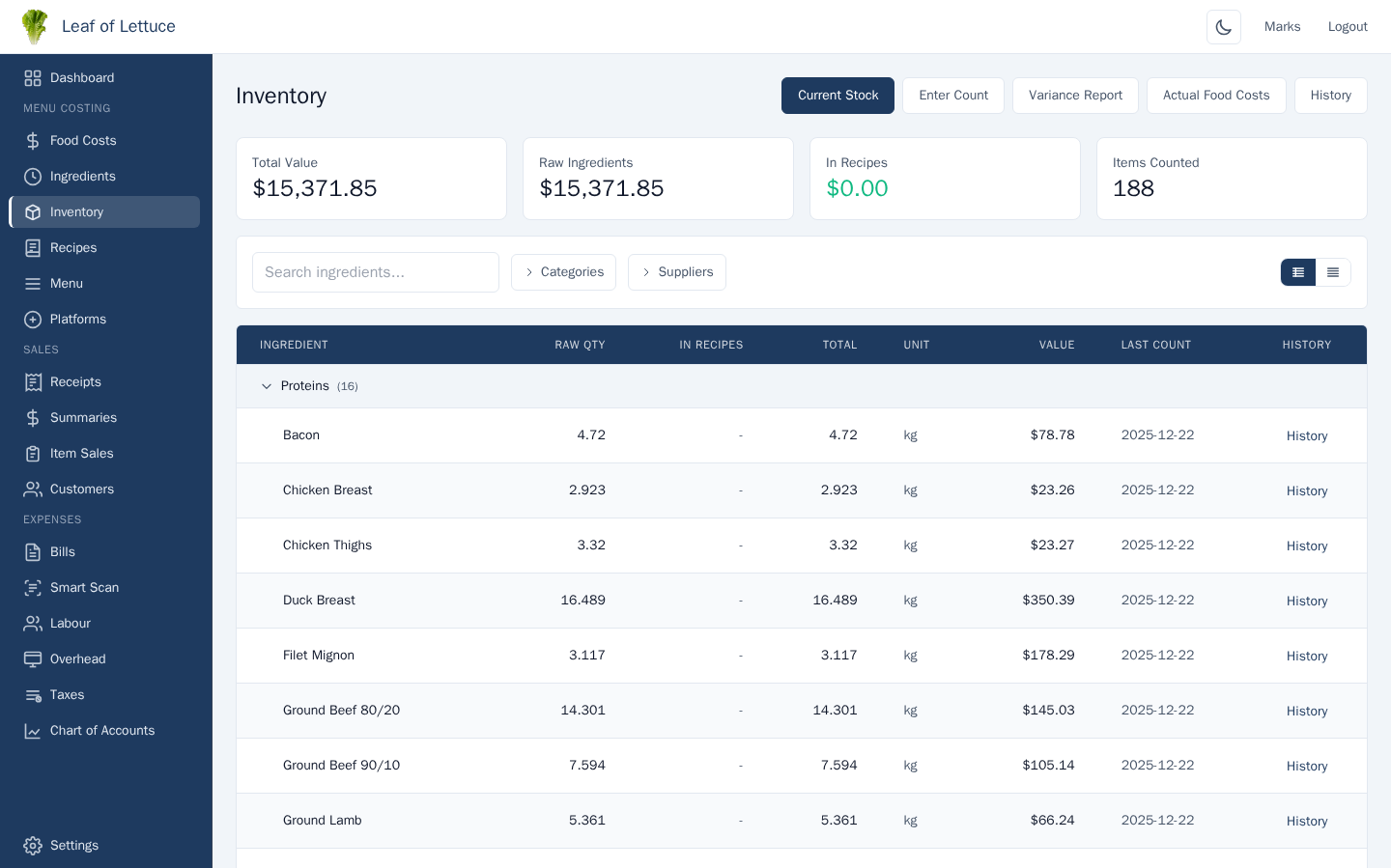Switch to the Variance Report tab
The image size is (1391, 868).
click(x=1075, y=96)
